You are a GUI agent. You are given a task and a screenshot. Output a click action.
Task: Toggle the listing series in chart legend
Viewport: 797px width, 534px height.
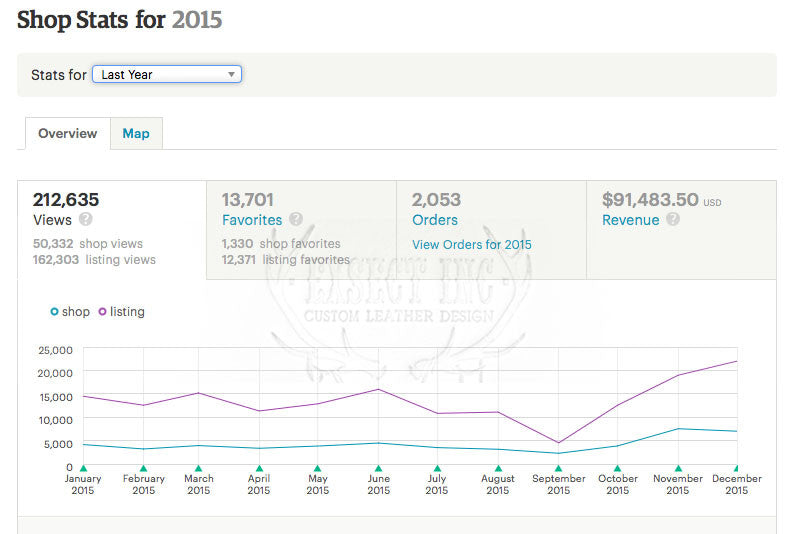tap(121, 312)
